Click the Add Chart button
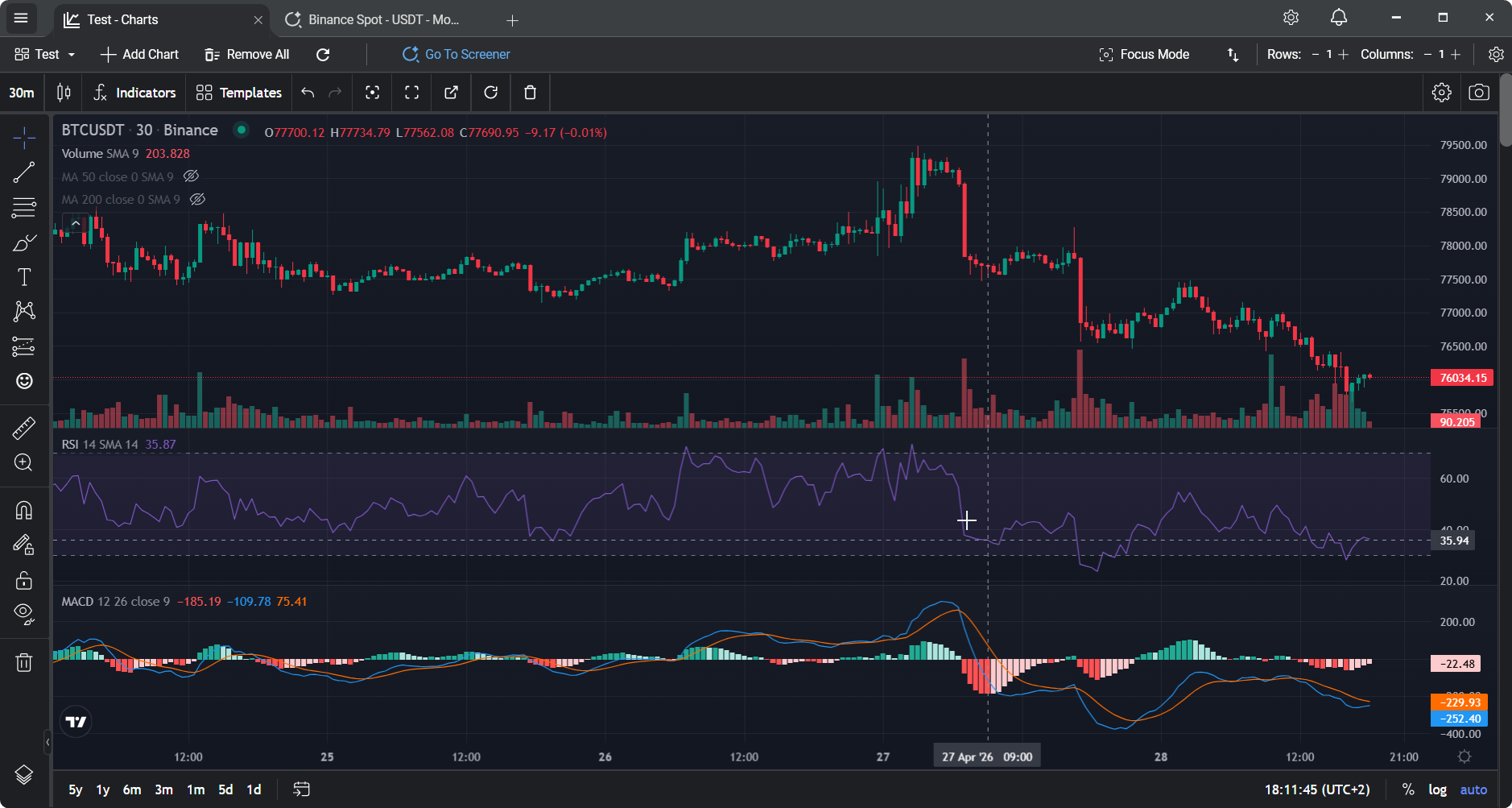The height and width of the screenshot is (808, 1512). point(139,54)
